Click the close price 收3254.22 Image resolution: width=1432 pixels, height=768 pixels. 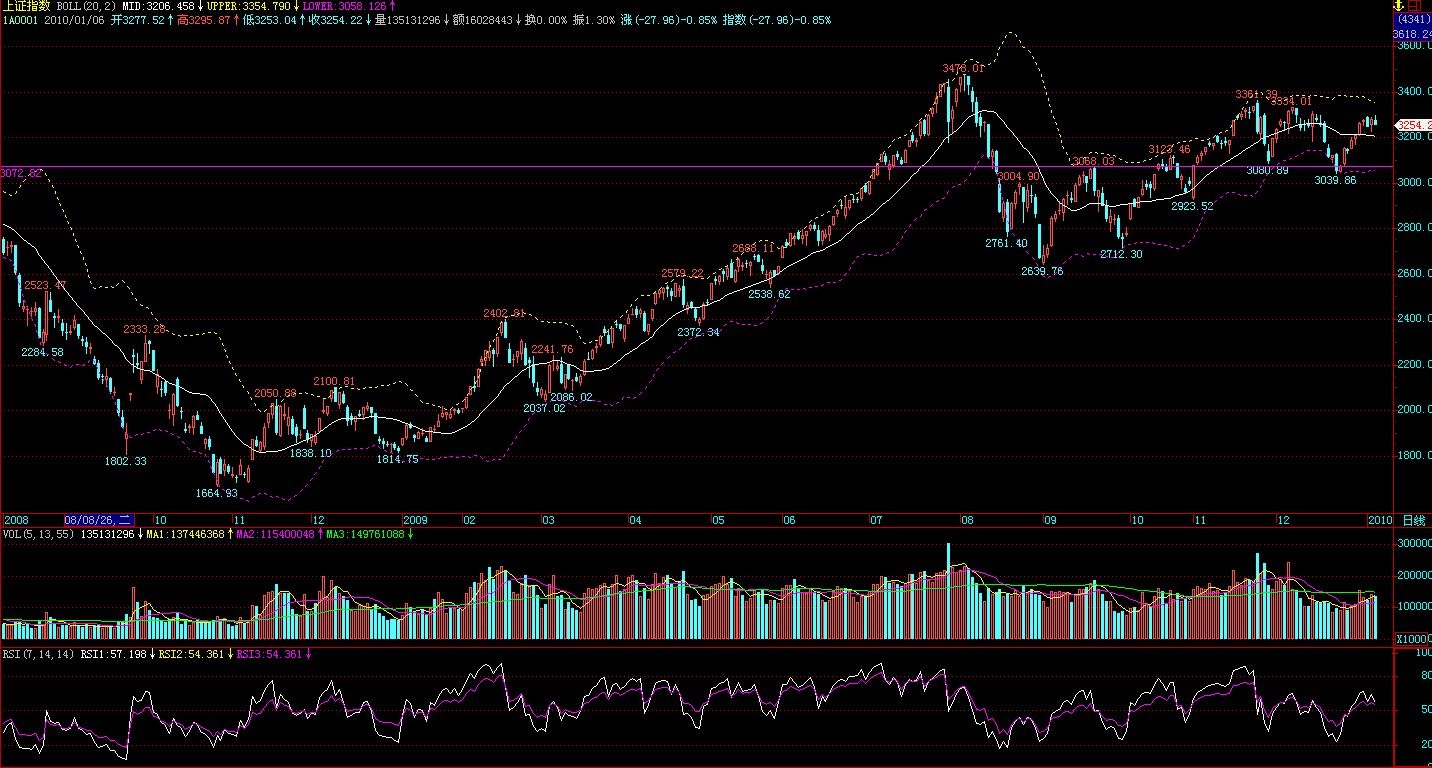click(x=336, y=20)
